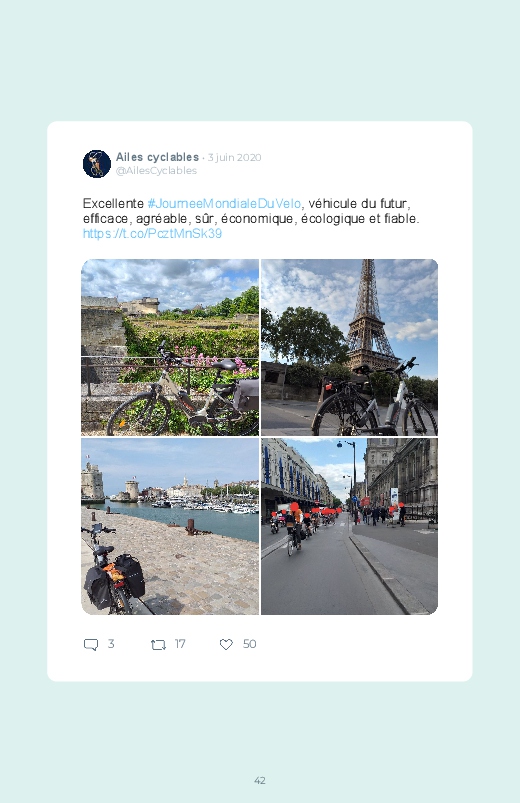Screen dimensions: 520x803
Task: Follow the t.co/PcztMnSk39 link
Action: (152, 234)
